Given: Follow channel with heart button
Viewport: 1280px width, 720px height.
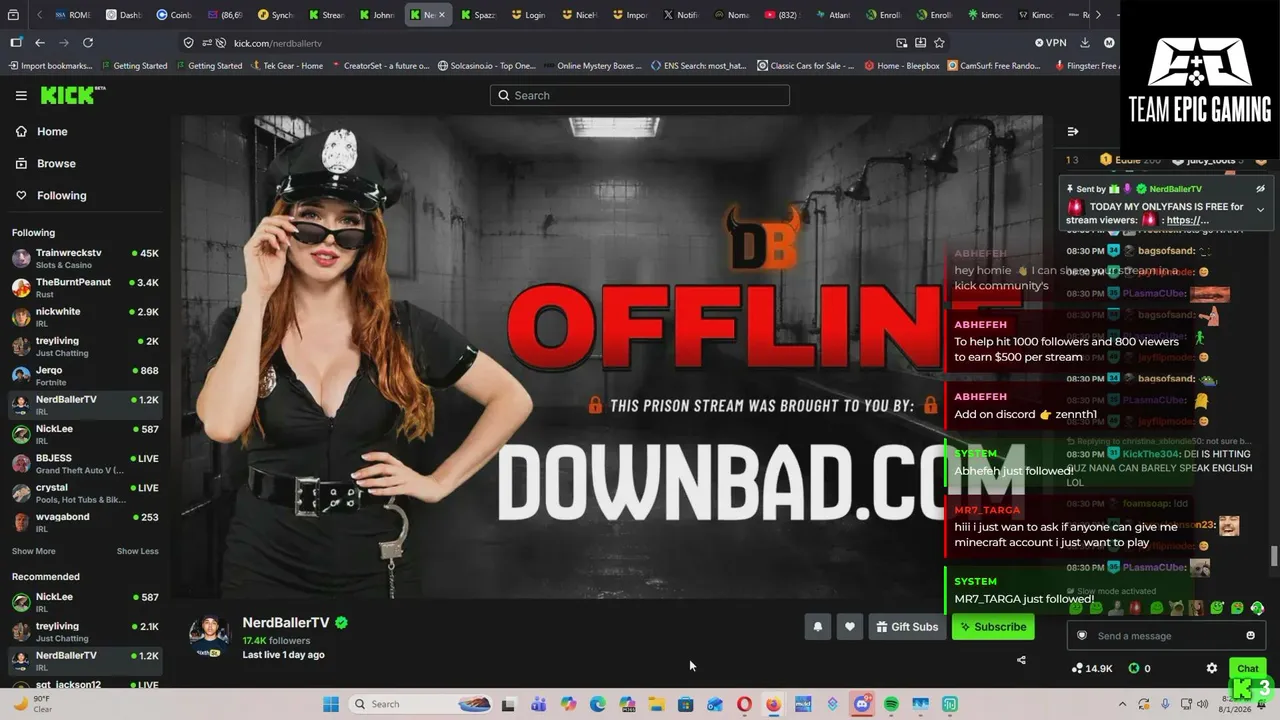Looking at the screenshot, I should point(850,627).
